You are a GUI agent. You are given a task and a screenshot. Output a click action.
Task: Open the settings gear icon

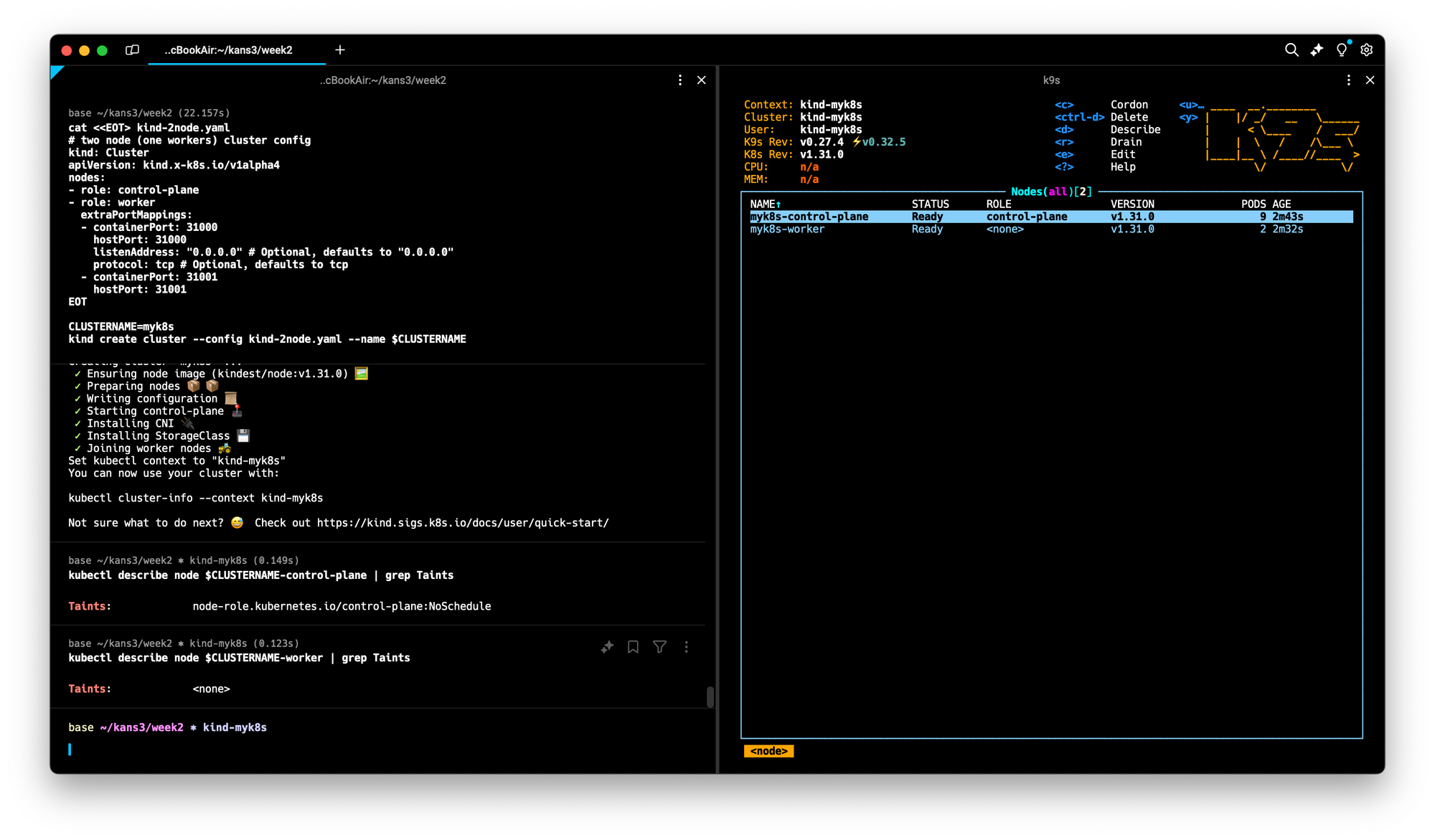pos(1367,50)
